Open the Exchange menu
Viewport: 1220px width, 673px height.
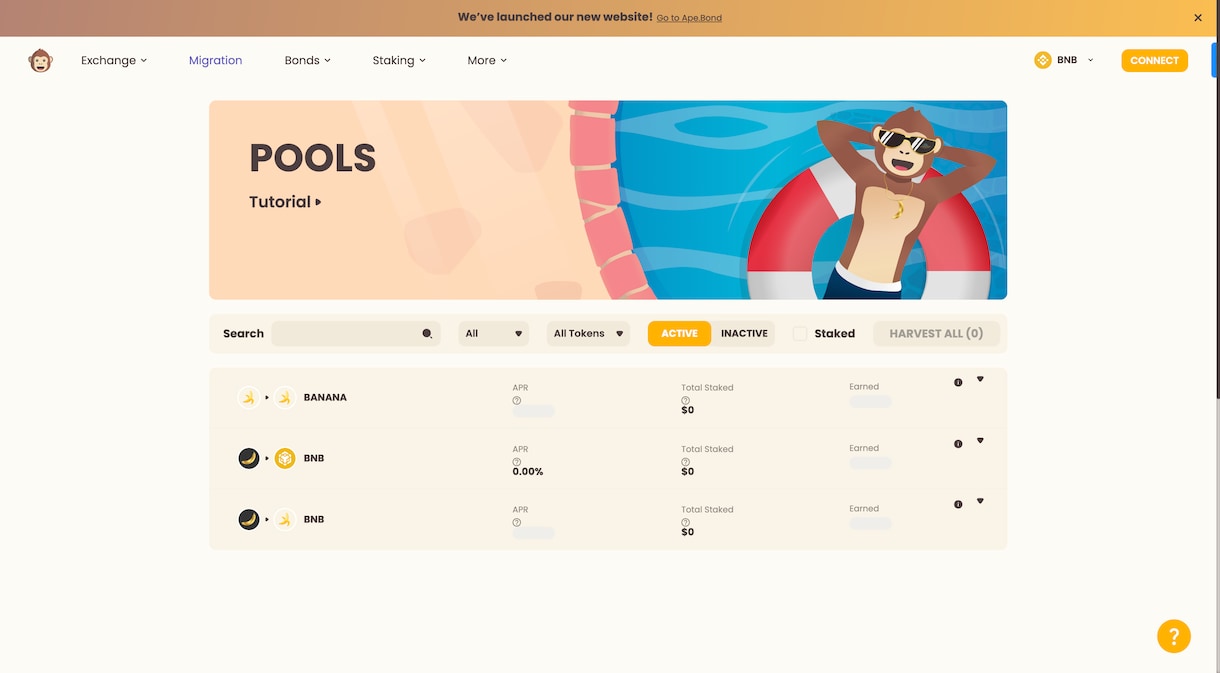click(x=114, y=61)
